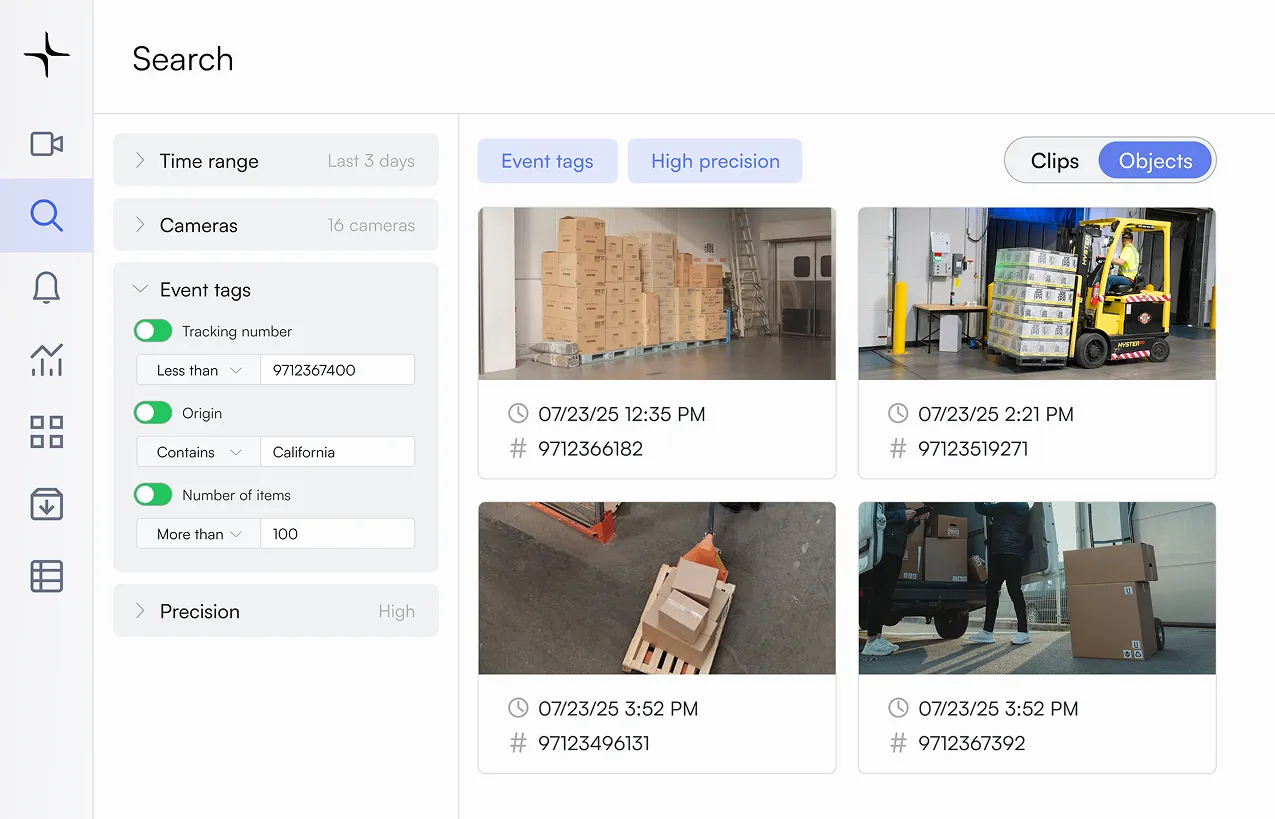Expand the Cameras section

[276, 225]
